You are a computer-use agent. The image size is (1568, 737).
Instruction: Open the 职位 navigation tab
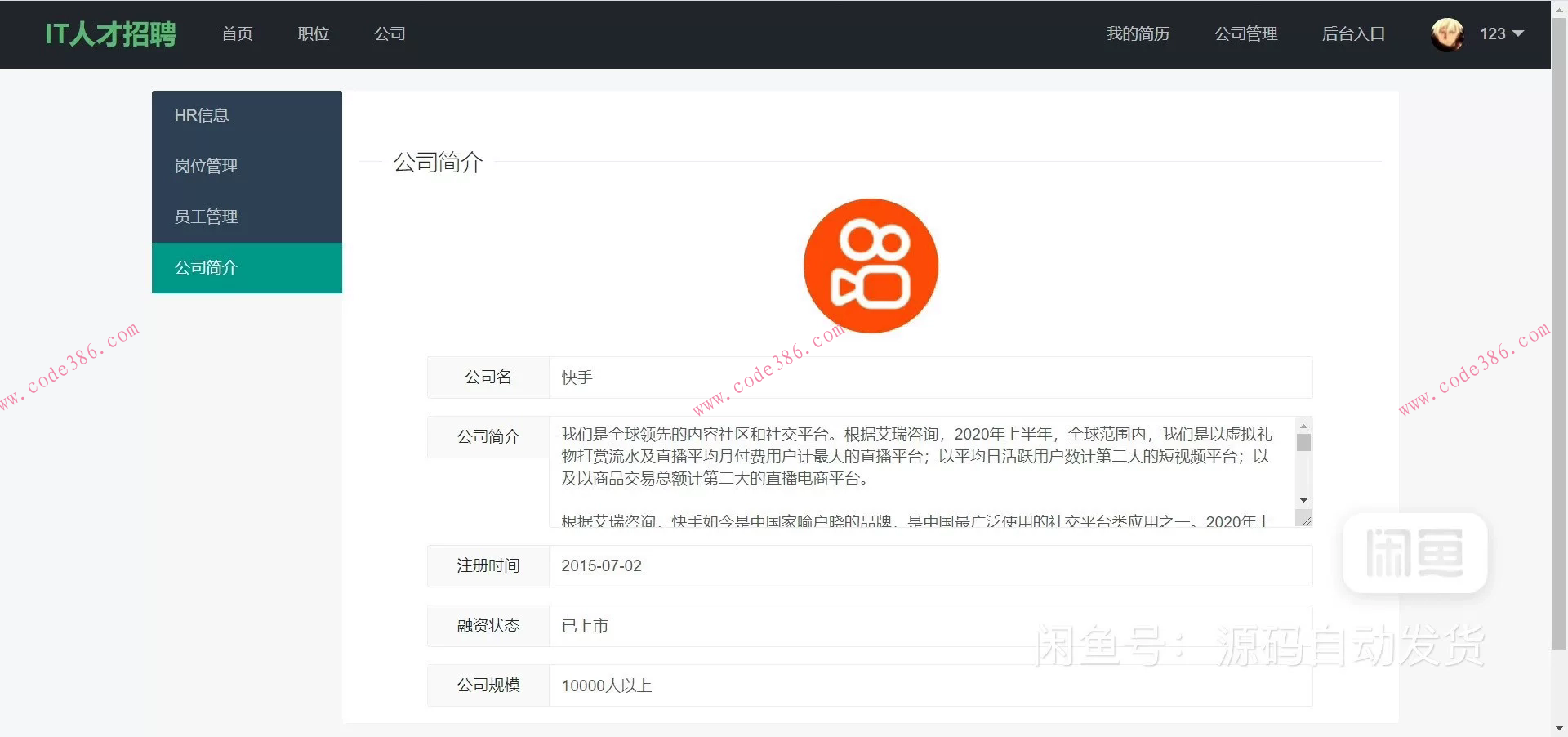(x=314, y=33)
